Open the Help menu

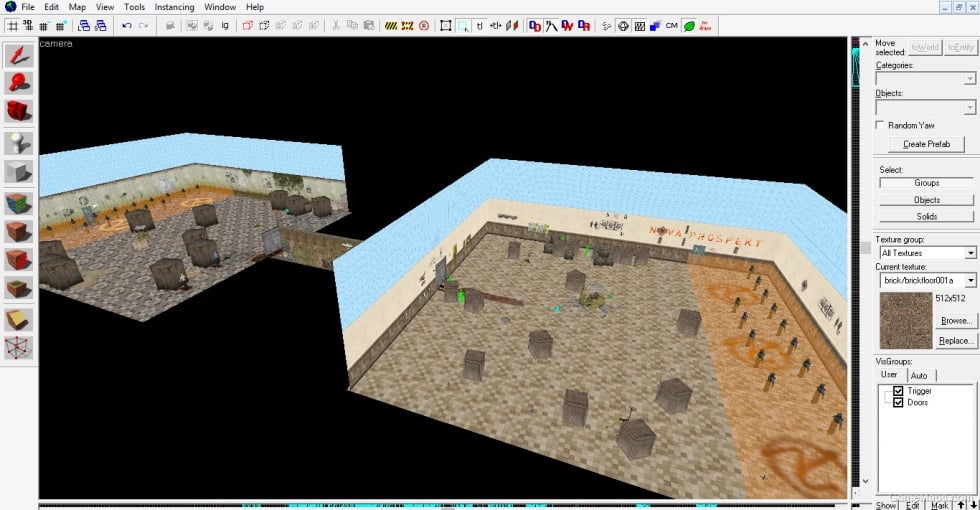coord(254,7)
